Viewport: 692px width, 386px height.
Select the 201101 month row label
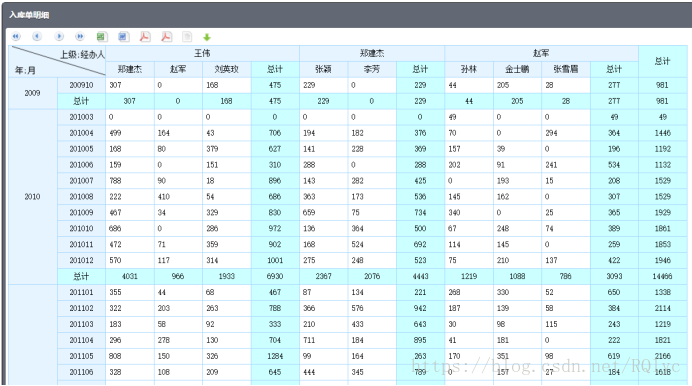click(x=81, y=292)
